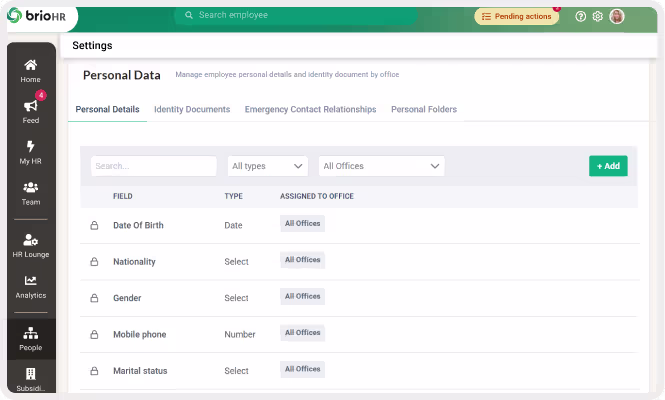Go to My HR lightning icon
The width and height of the screenshot is (665, 400).
click(30, 147)
